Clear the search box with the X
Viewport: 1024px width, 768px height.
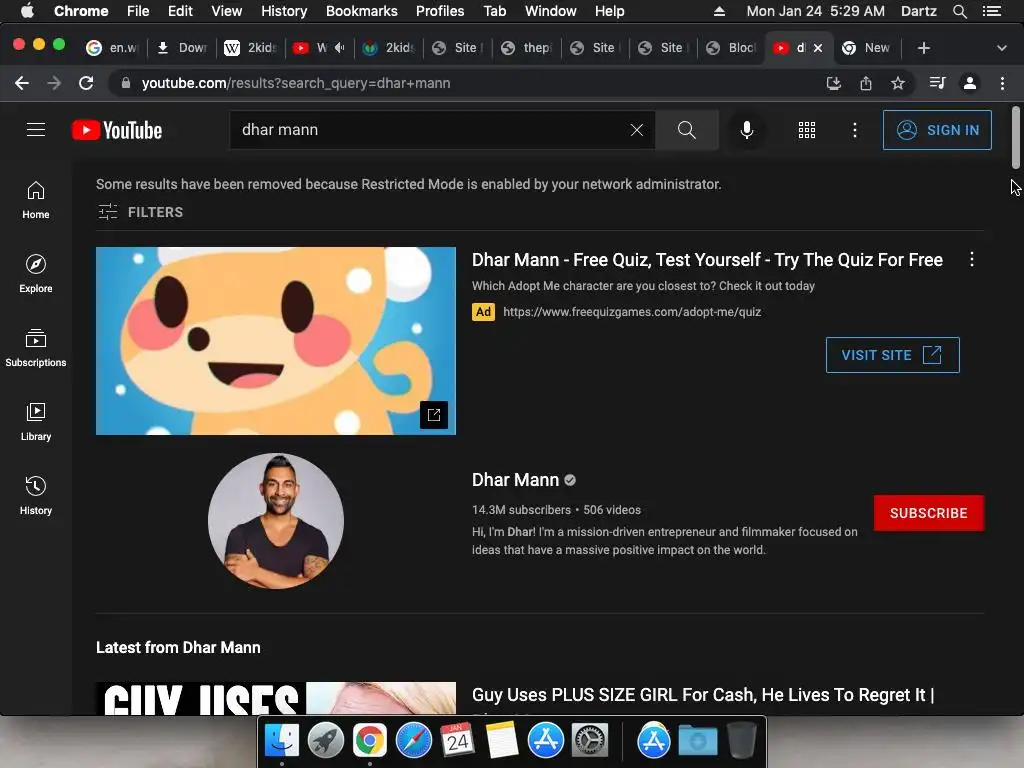(x=637, y=130)
